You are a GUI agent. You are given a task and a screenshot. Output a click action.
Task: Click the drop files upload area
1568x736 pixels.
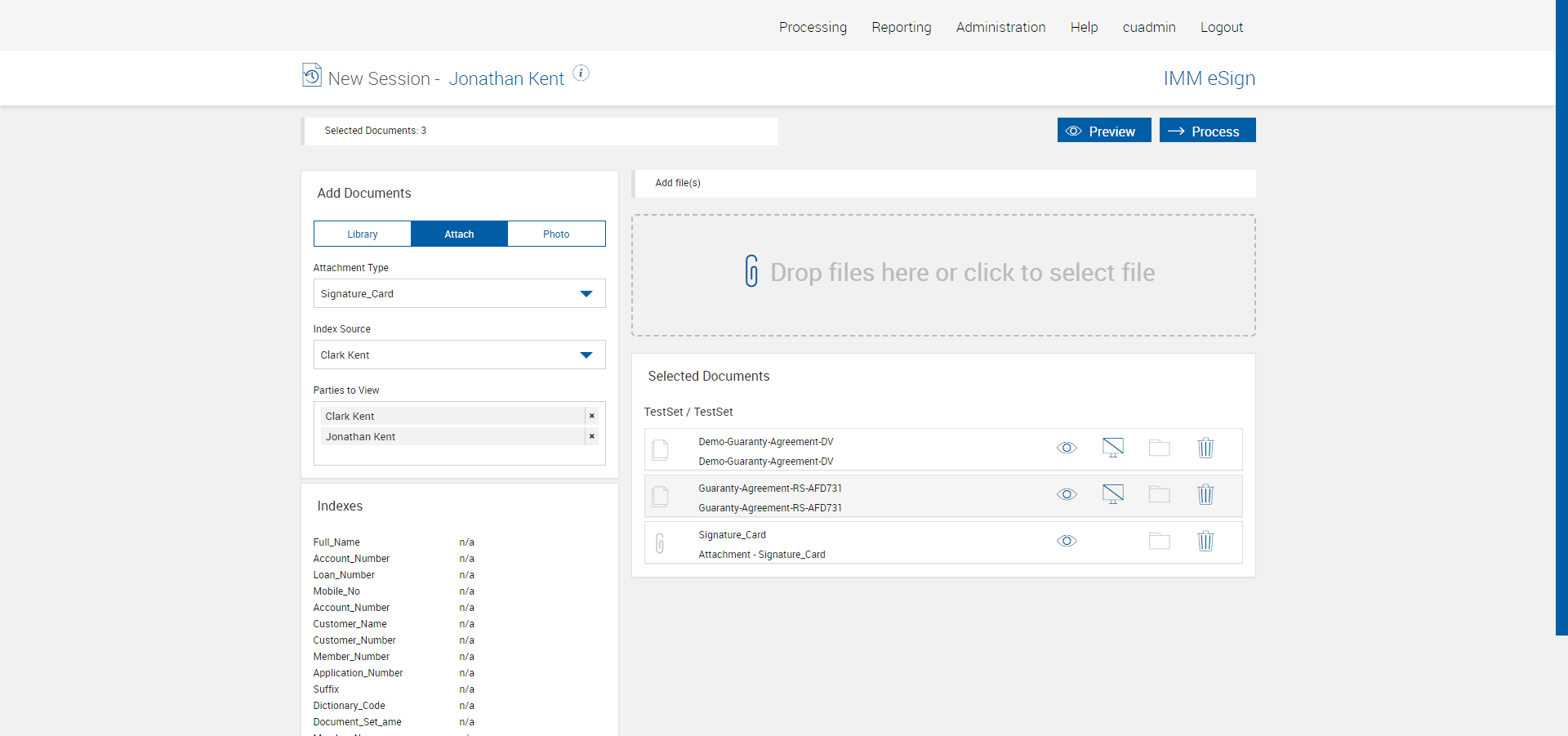(943, 274)
